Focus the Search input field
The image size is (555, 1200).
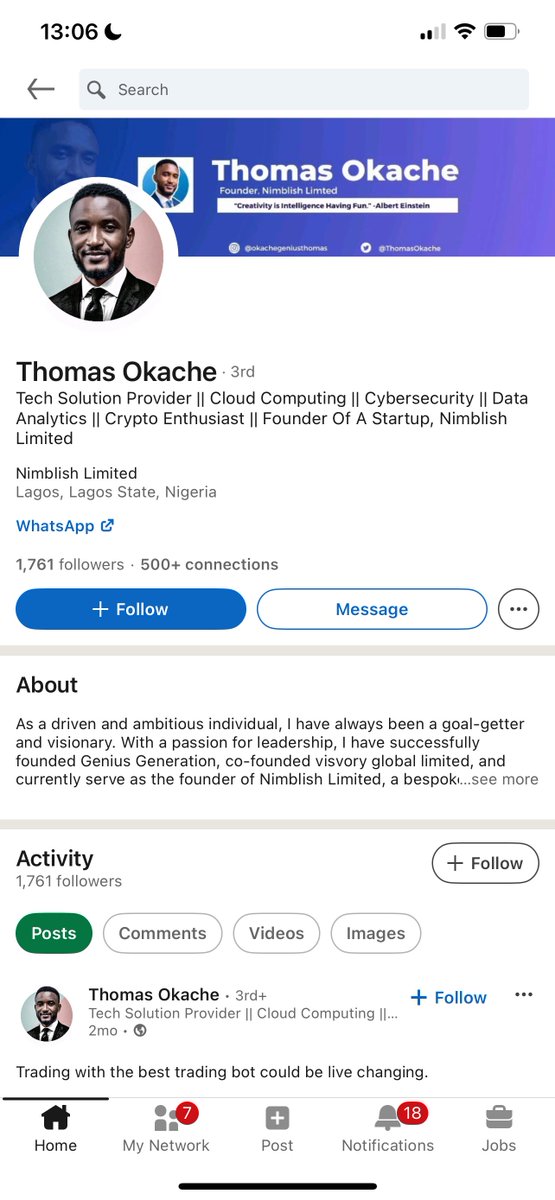[x=304, y=89]
